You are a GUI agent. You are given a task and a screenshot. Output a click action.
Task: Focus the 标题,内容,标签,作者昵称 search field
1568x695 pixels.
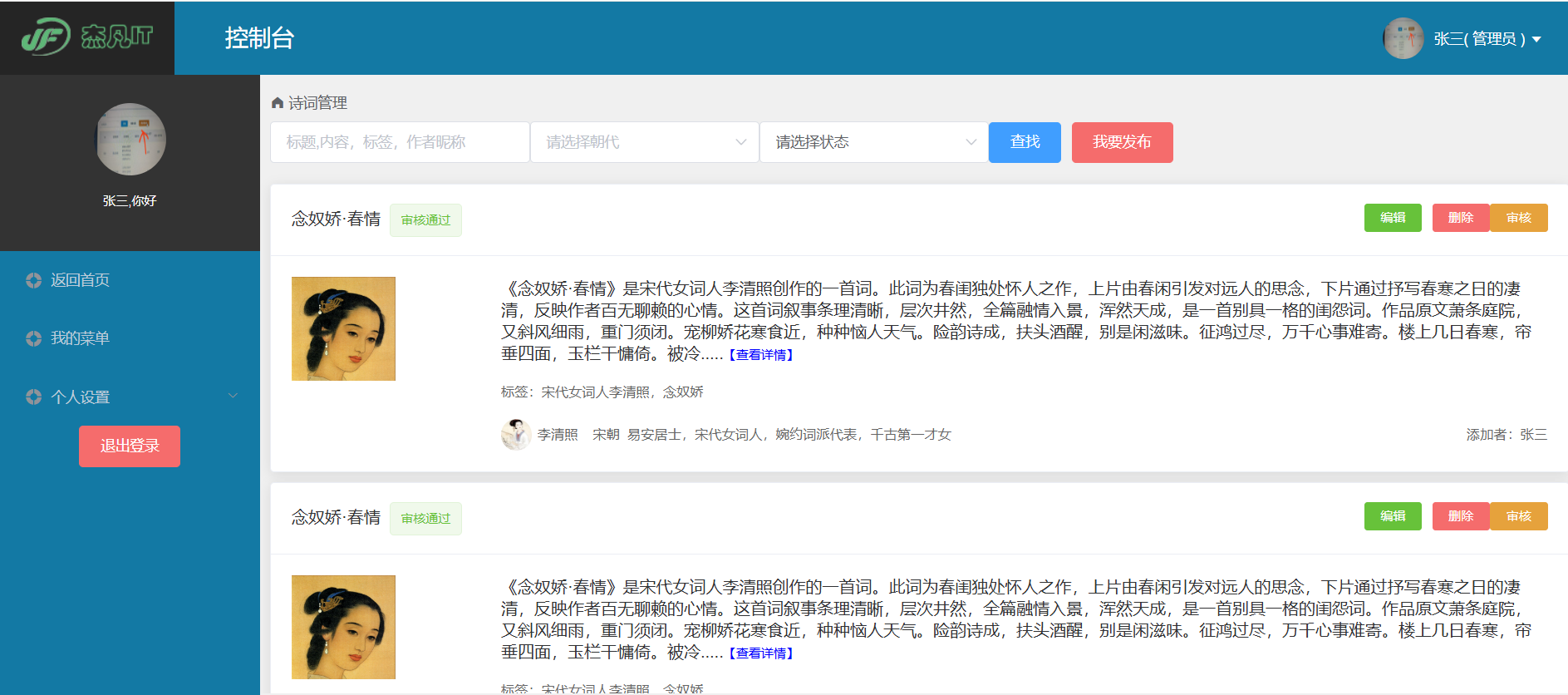(400, 142)
